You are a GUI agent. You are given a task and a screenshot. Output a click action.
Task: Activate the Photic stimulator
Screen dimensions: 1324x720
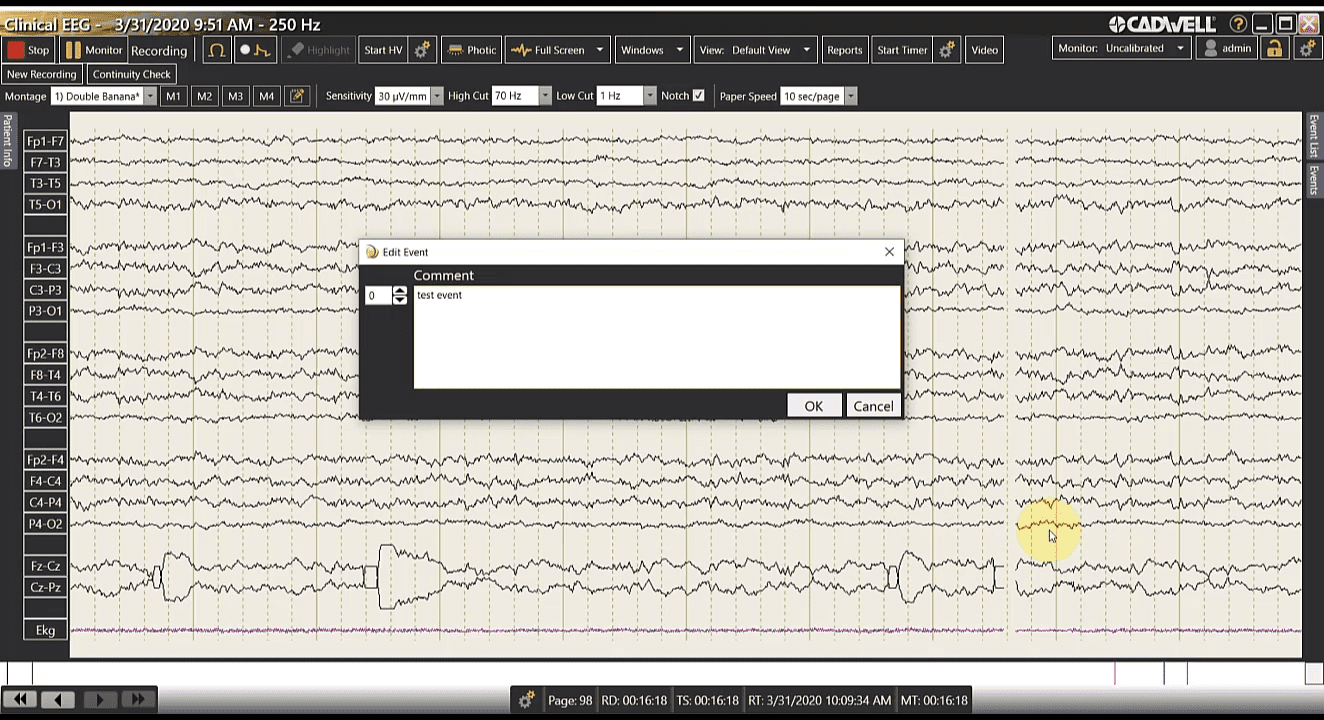point(471,50)
